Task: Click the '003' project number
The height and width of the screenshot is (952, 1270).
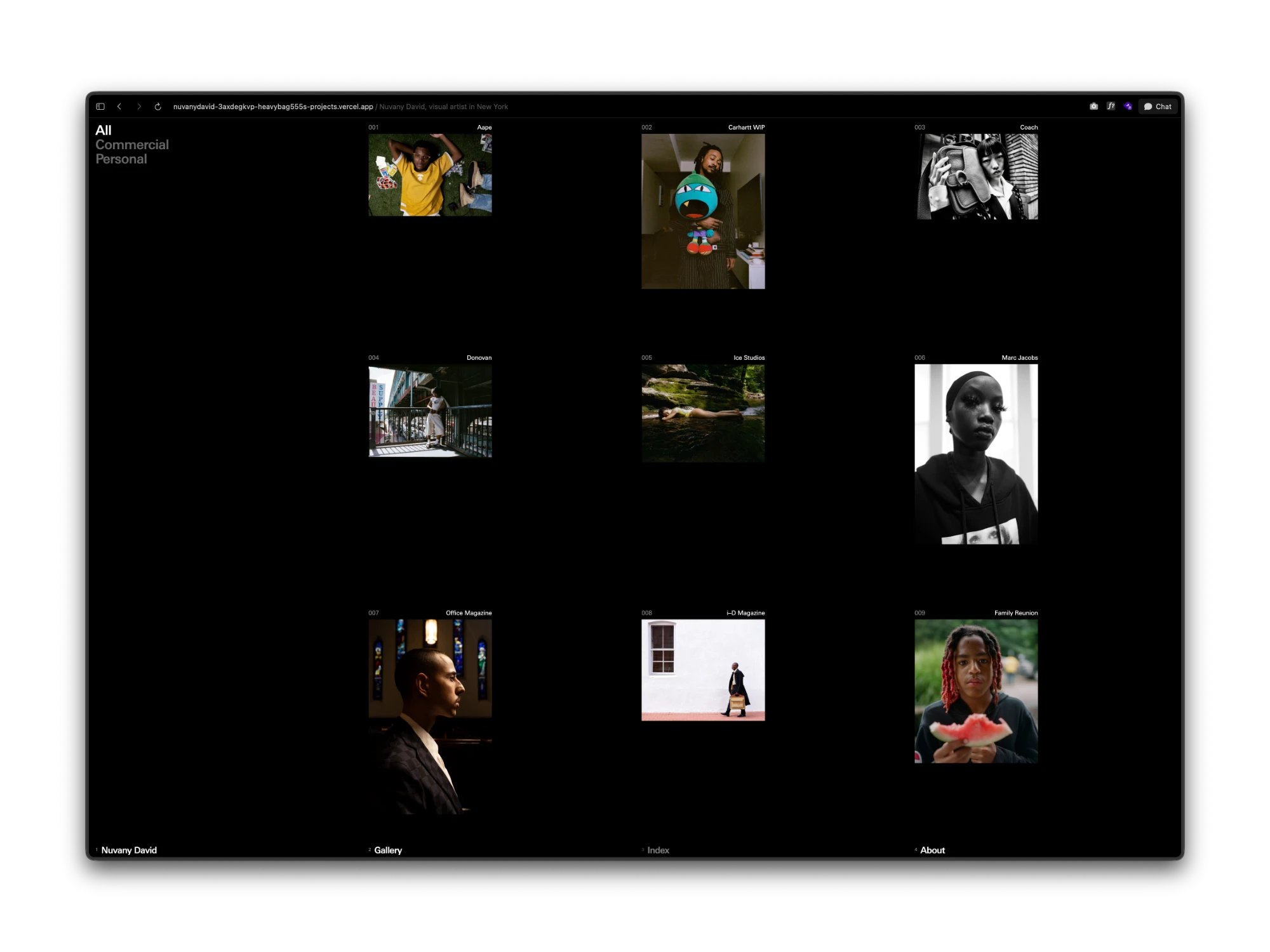Action: [919, 128]
